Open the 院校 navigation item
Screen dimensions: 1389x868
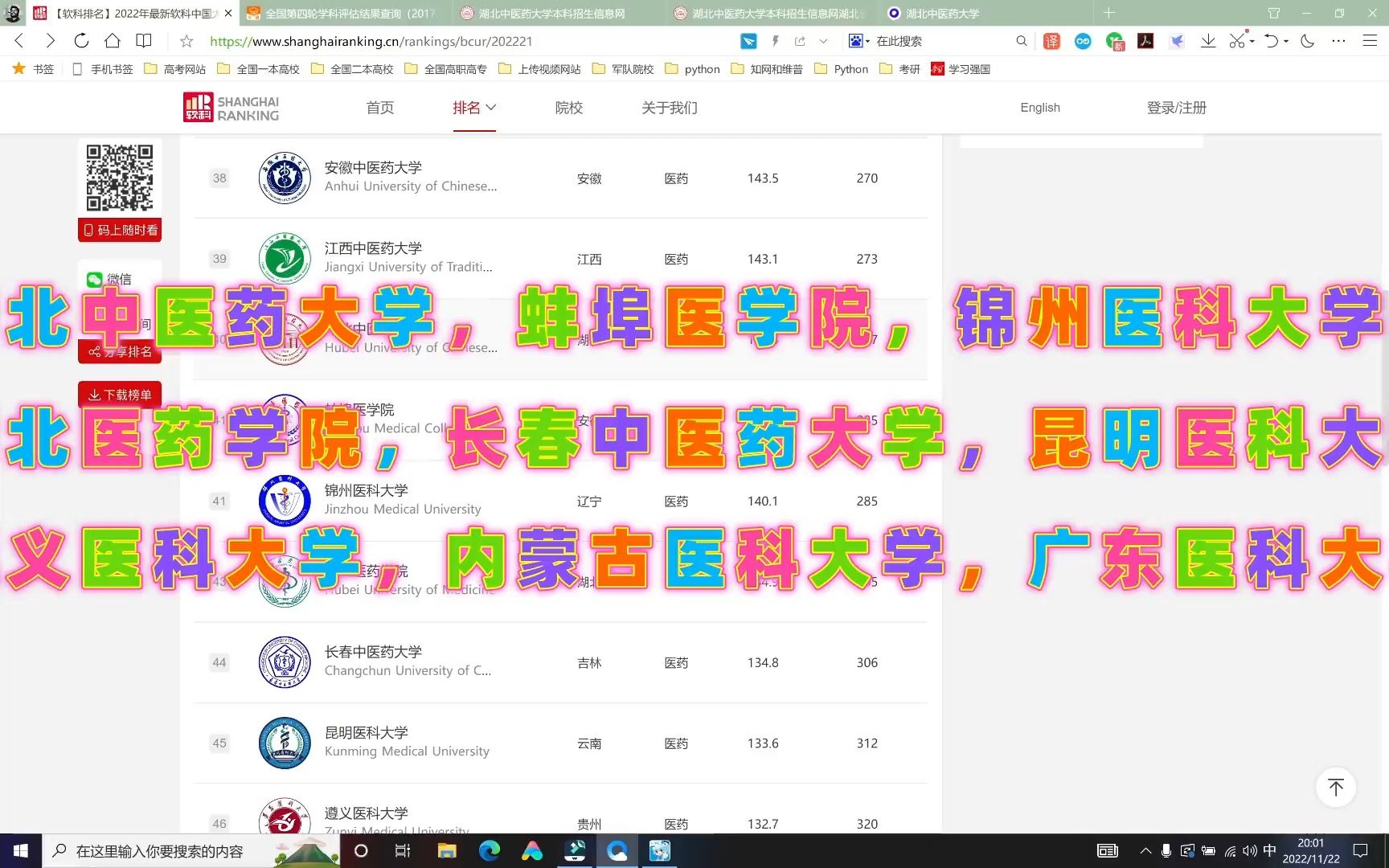569,108
